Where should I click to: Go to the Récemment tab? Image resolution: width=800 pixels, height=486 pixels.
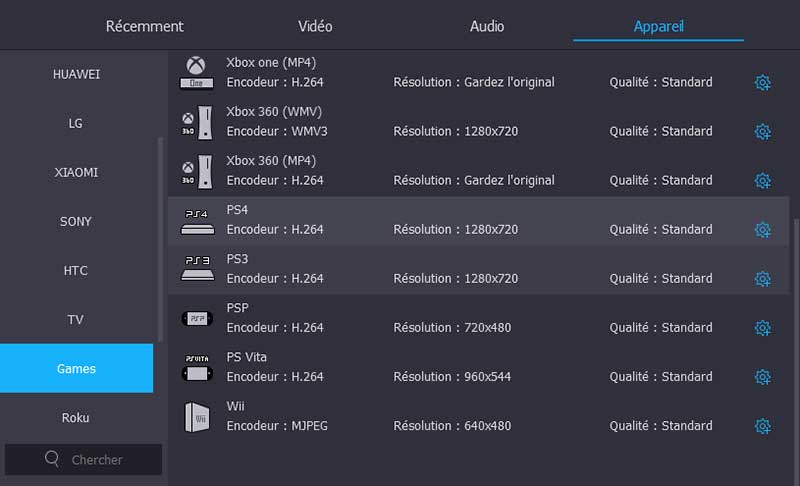[145, 26]
